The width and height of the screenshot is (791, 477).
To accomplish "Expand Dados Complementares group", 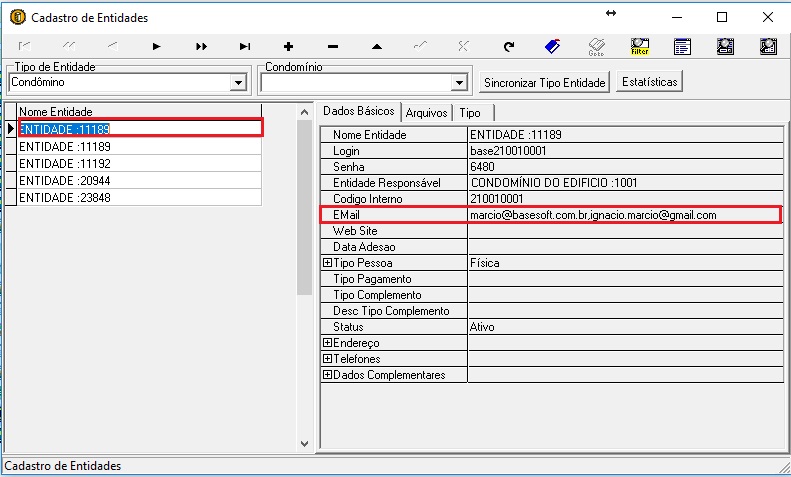I will click(x=327, y=375).
